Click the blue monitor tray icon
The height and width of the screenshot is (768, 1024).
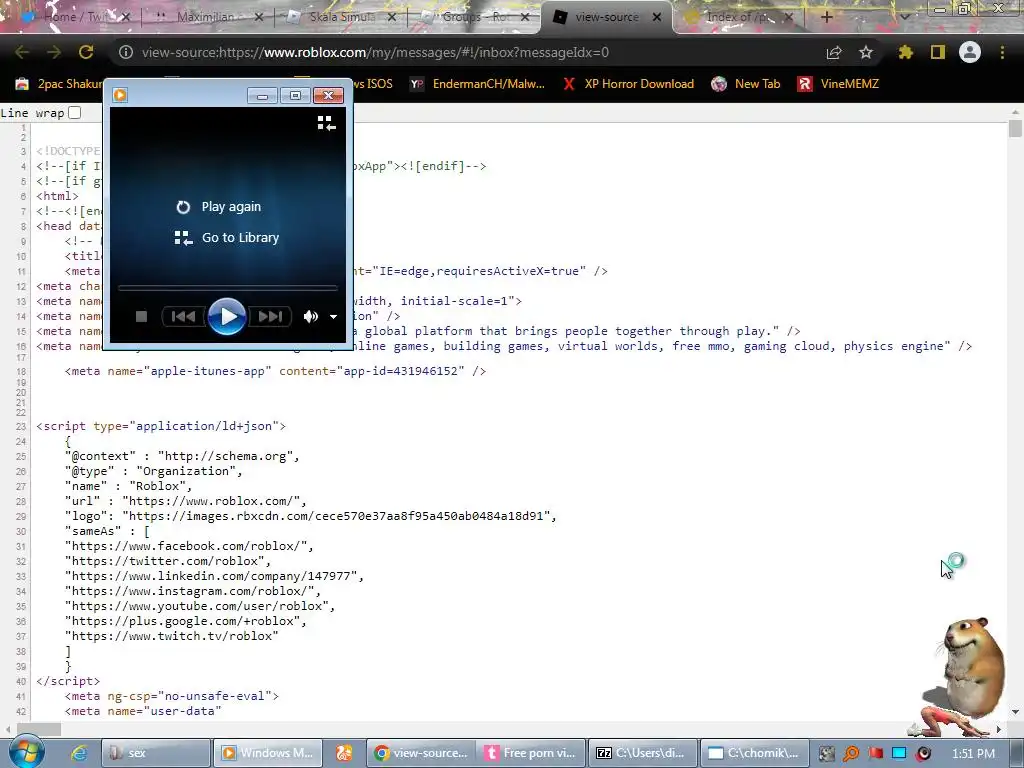899,753
